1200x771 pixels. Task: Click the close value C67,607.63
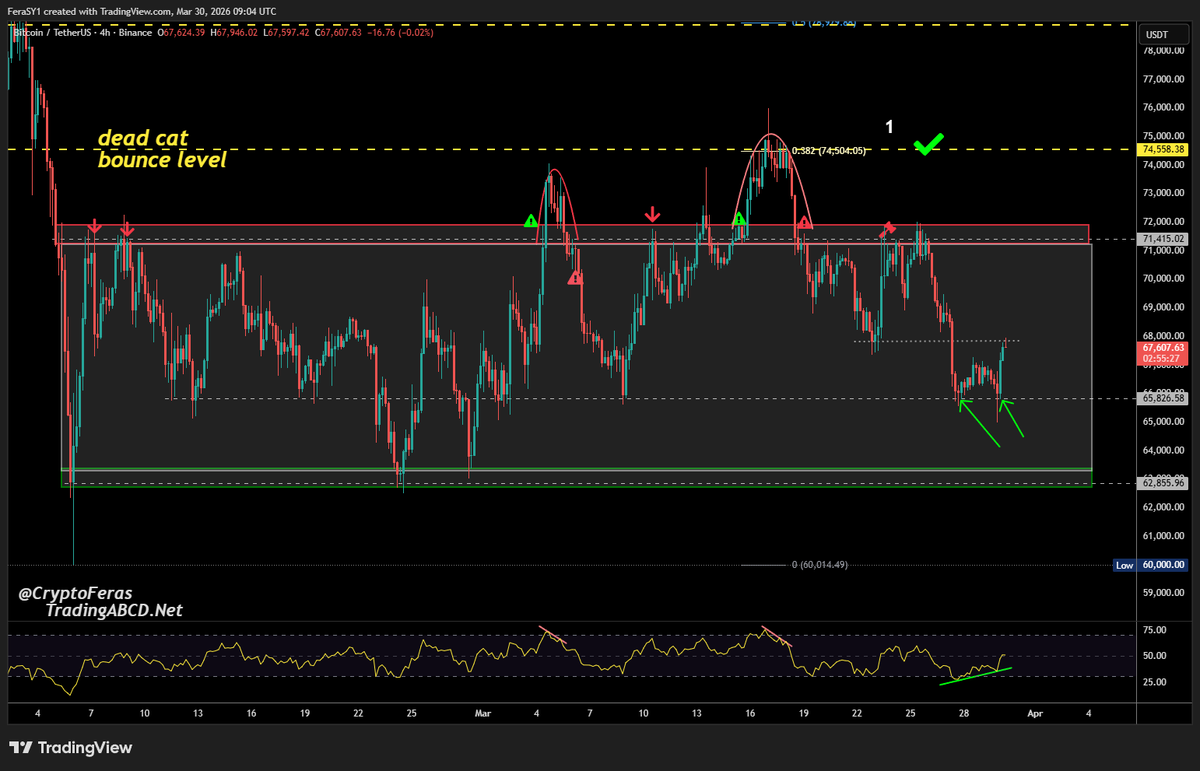[337, 33]
